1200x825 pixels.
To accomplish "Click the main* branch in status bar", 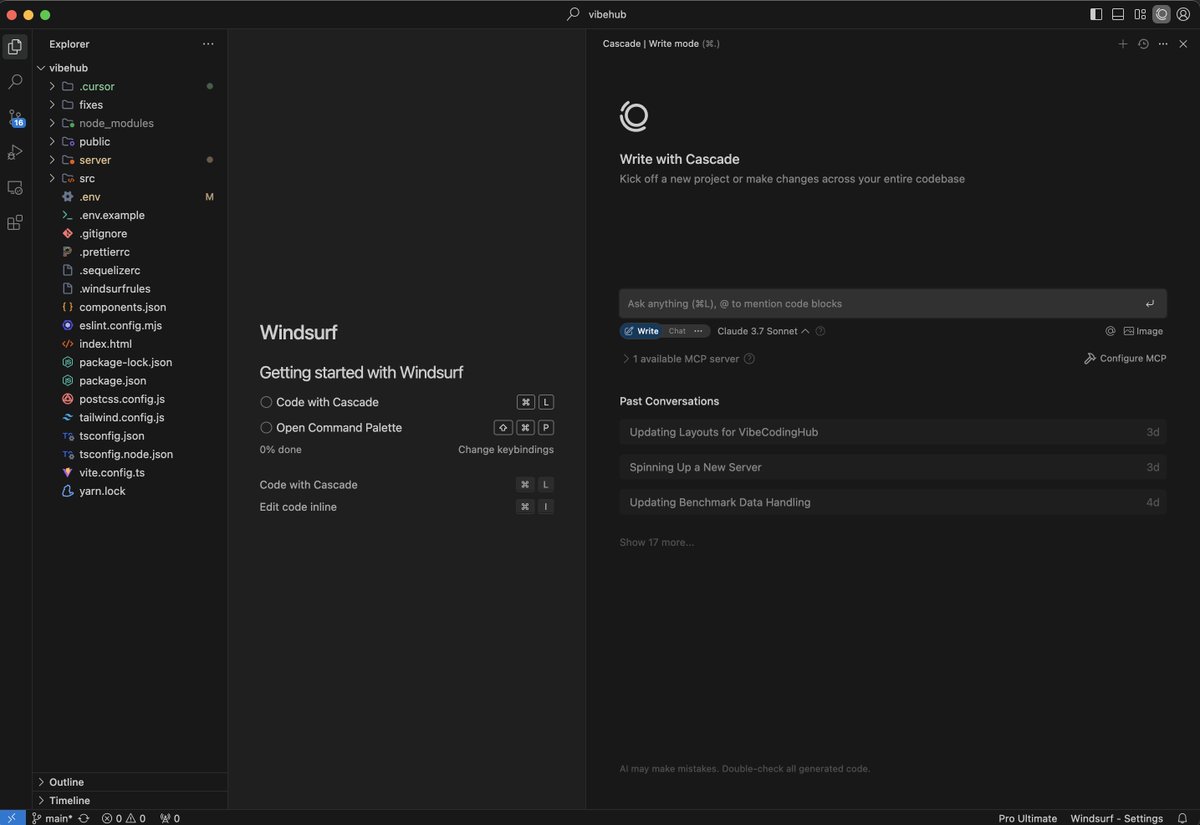I will pyautogui.click(x=52, y=818).
